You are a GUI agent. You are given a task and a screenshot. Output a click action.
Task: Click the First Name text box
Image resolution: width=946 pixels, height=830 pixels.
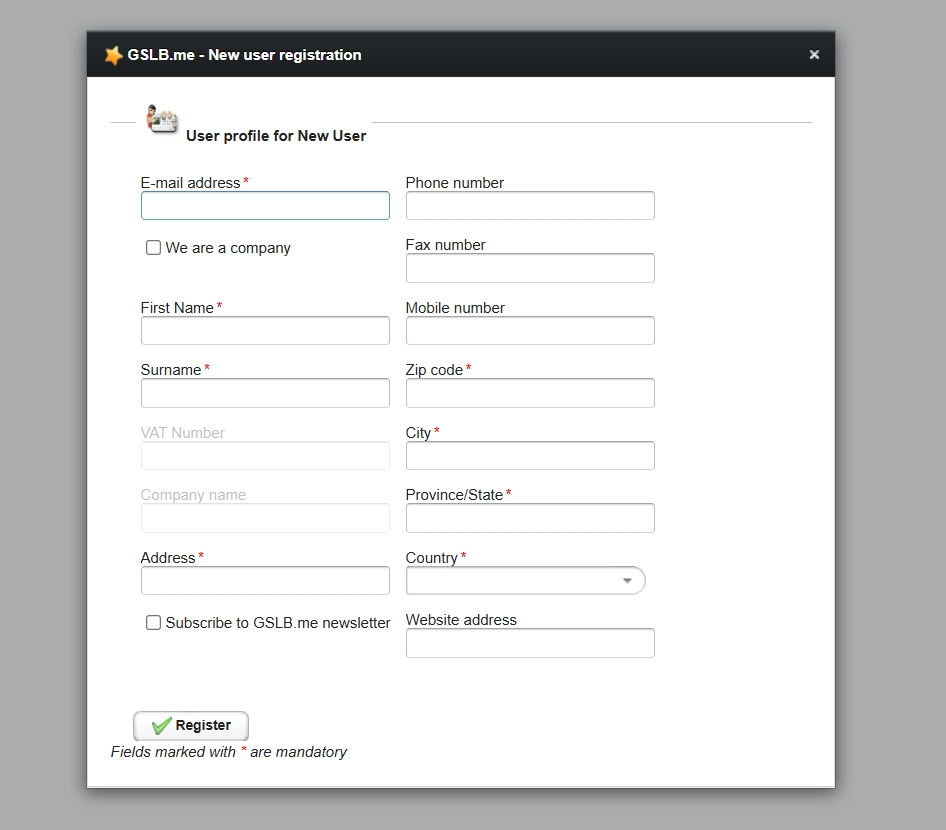click(x=265, y=331)
